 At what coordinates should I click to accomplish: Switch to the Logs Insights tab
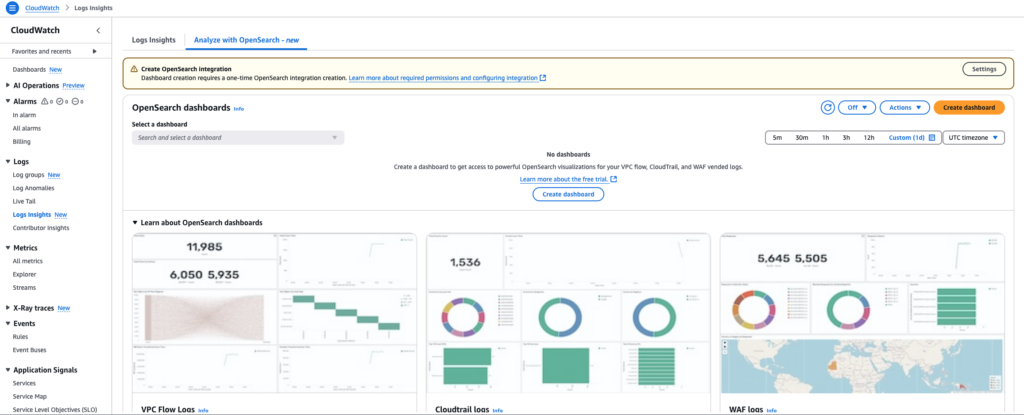[x=154, y=40]
